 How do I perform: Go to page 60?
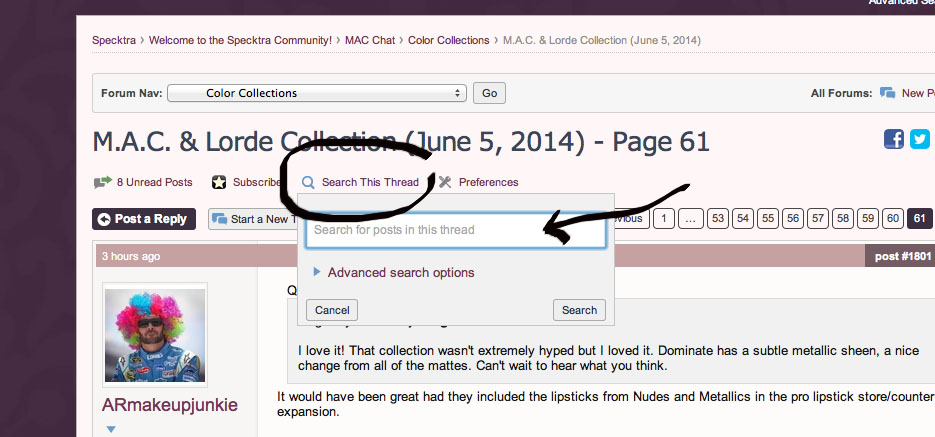[893, 219]
